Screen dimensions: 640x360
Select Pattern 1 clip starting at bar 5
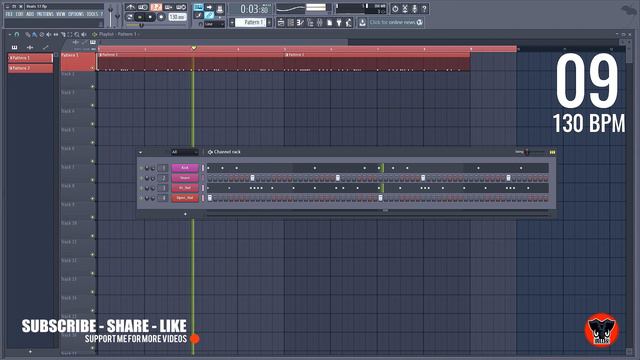377,61
